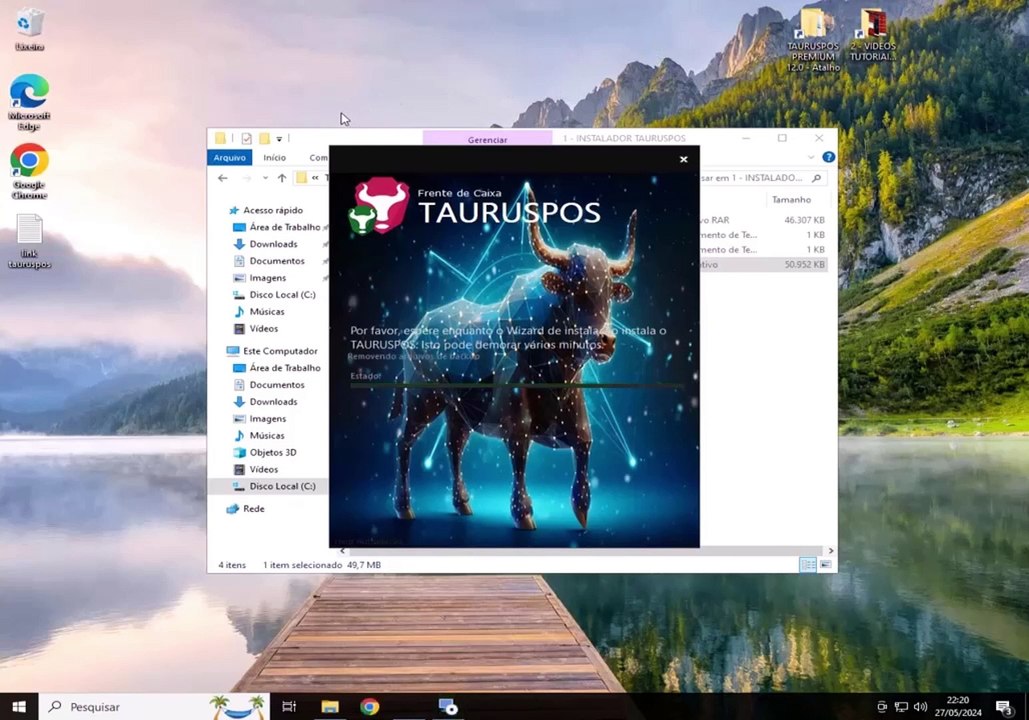This screenshot has width=1029, height=720.
Task: Open the Windows Start menu
Action: (x=19, y=706)
